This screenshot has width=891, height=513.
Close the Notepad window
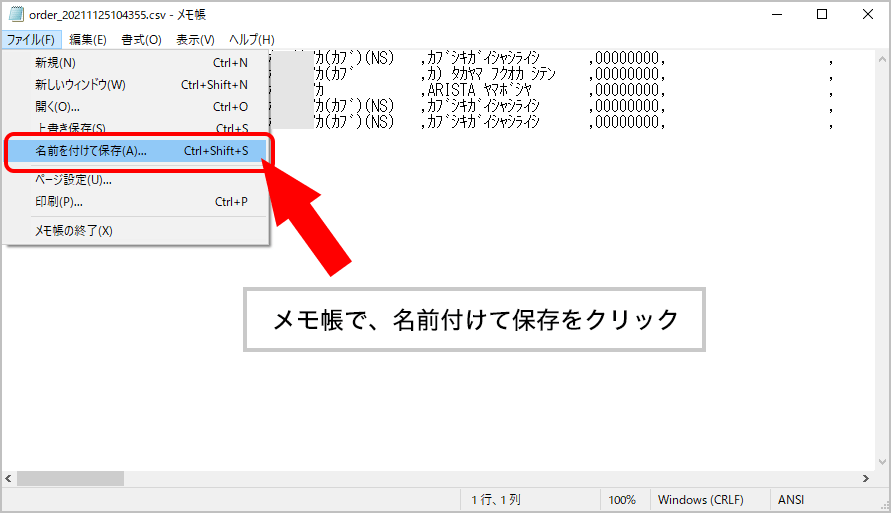[x=868, y=14]
